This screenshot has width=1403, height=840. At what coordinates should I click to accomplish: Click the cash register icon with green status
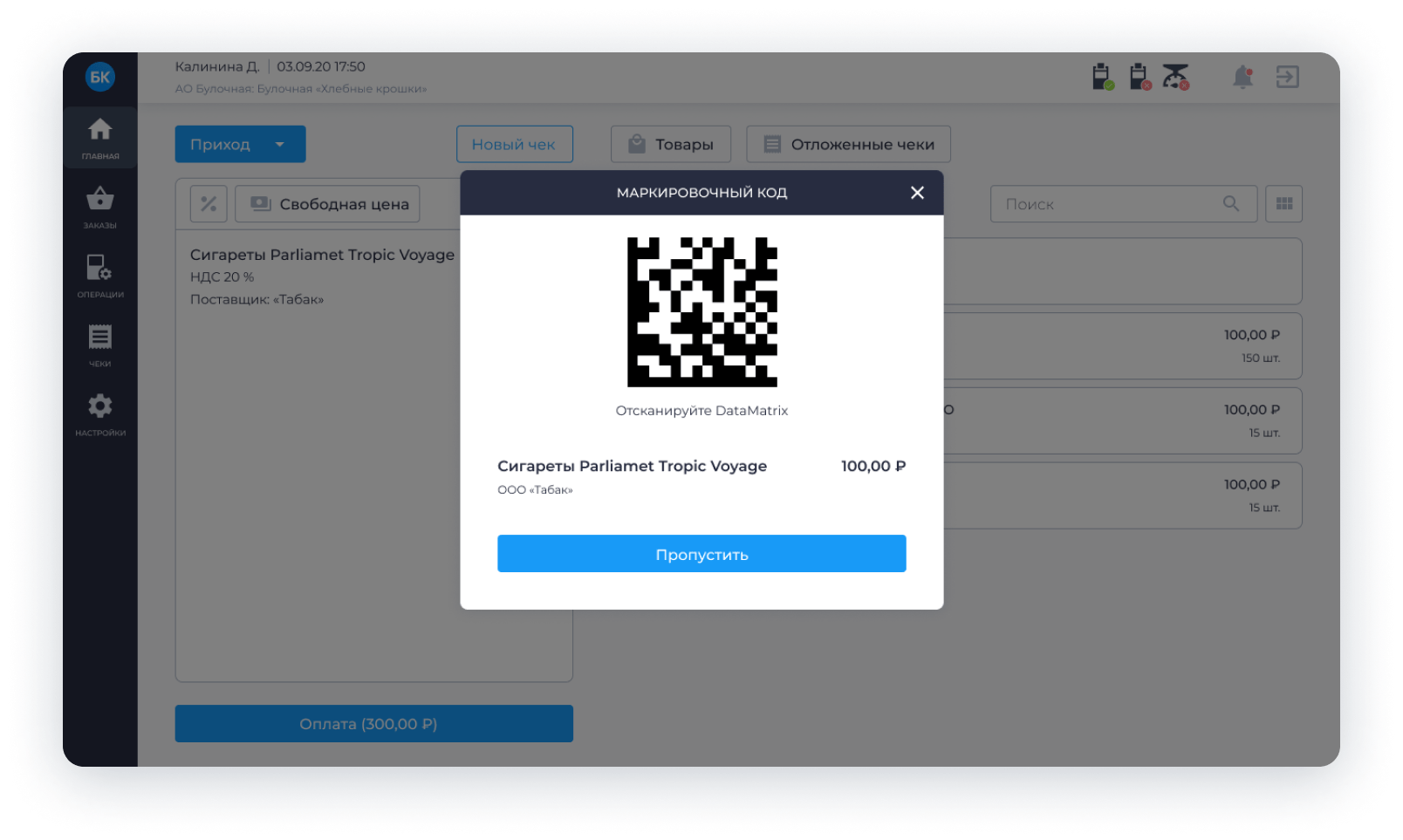(1103, 77)
